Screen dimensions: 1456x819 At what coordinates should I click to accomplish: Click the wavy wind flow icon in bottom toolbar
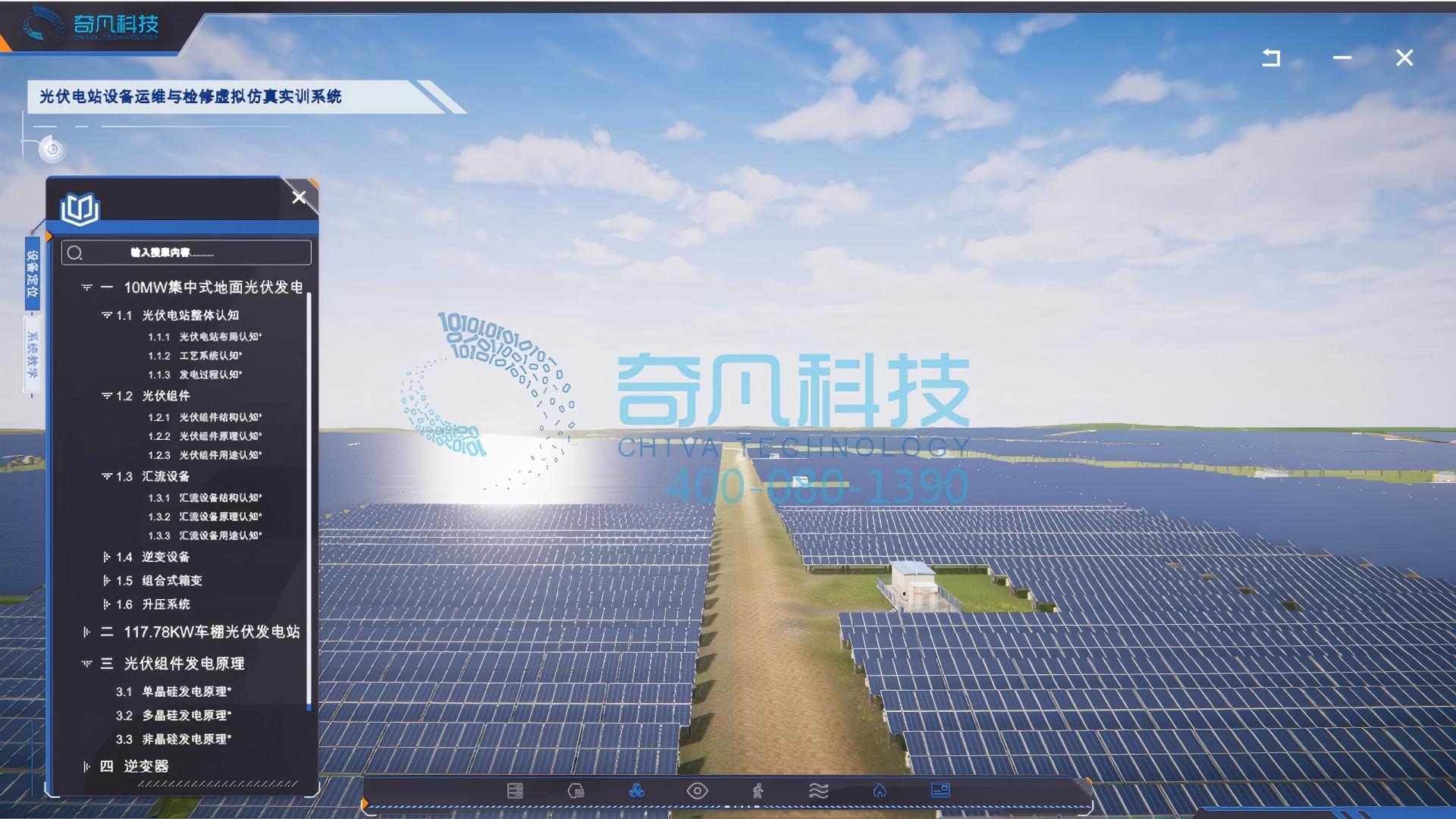[819, 791]
